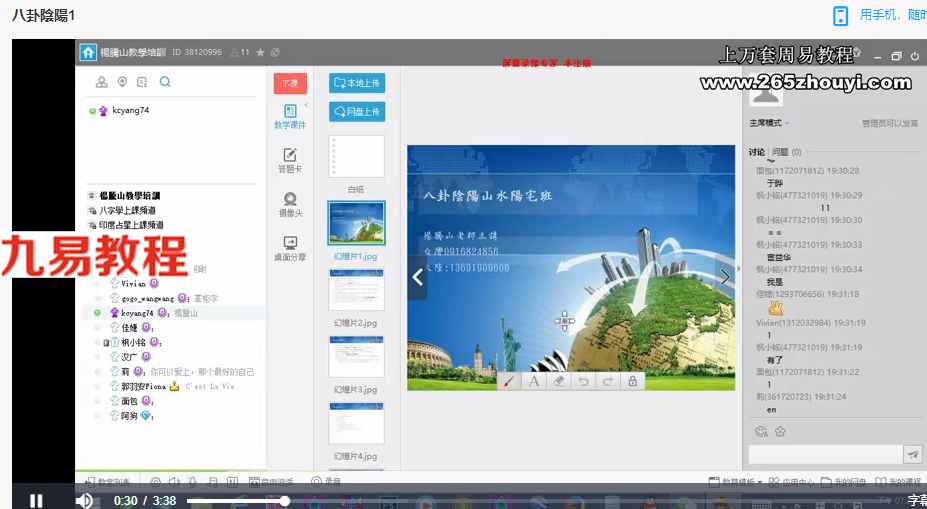Switch to the 问题 tab
This screenshot has height=509, width=927.
point(786,152)
